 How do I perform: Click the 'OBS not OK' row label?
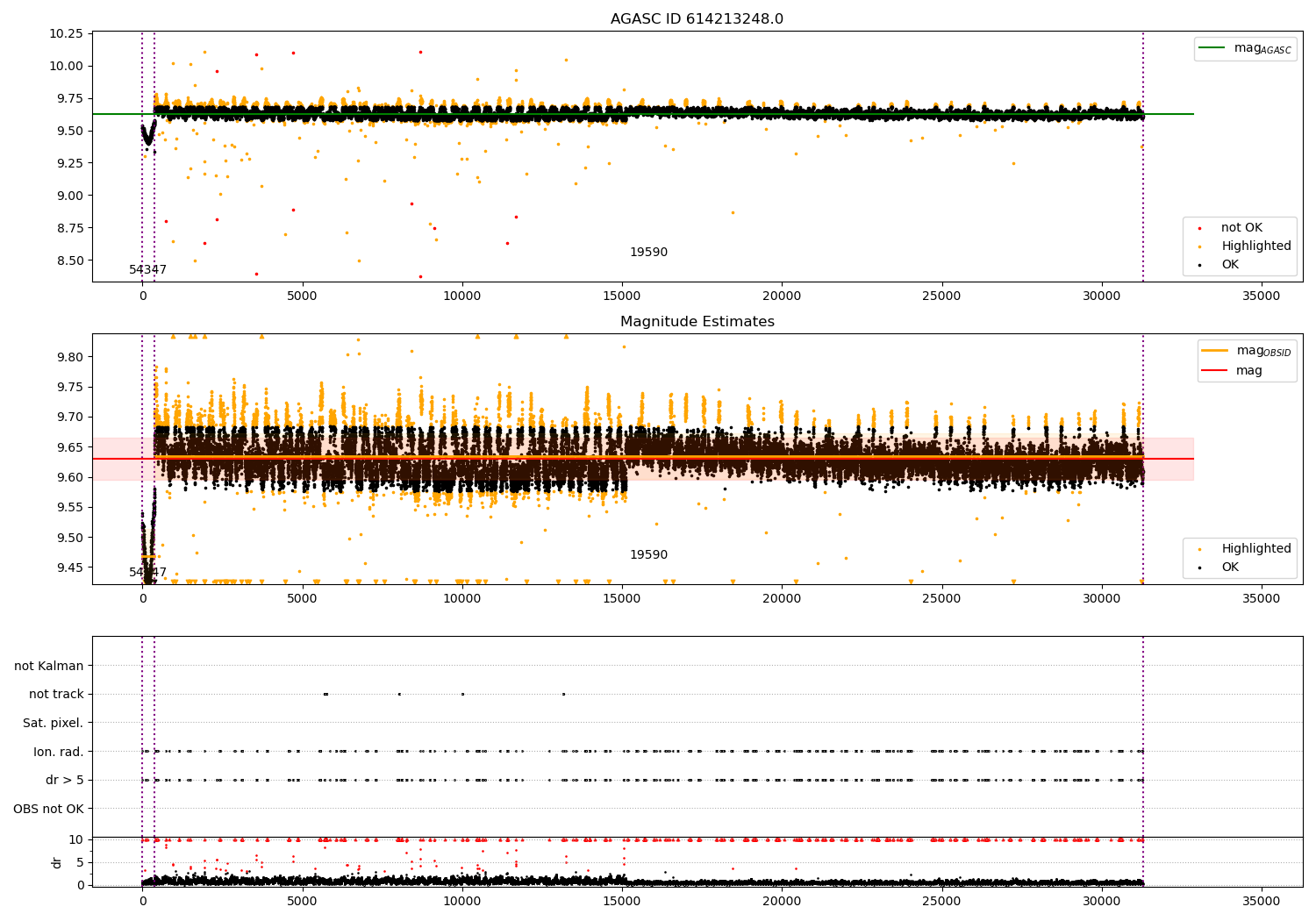click(48, 809)
